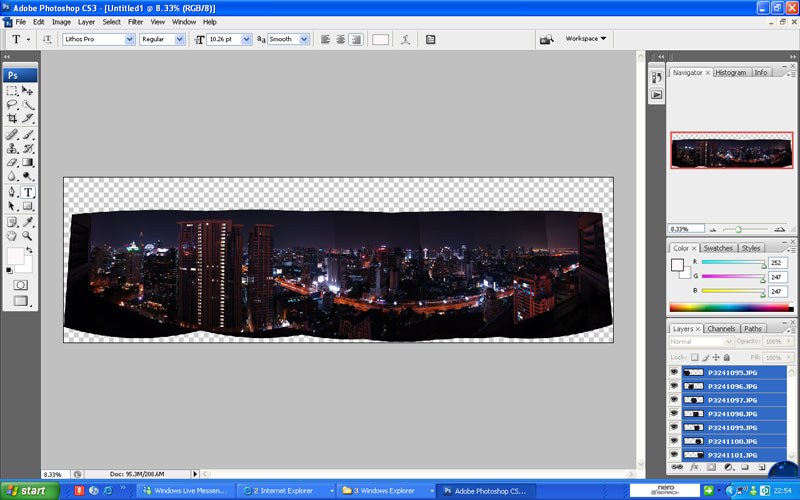The width and height of the screenshot is (800, 500).
Task: Select the Rectangle shape tool
Action: [28, 206]
